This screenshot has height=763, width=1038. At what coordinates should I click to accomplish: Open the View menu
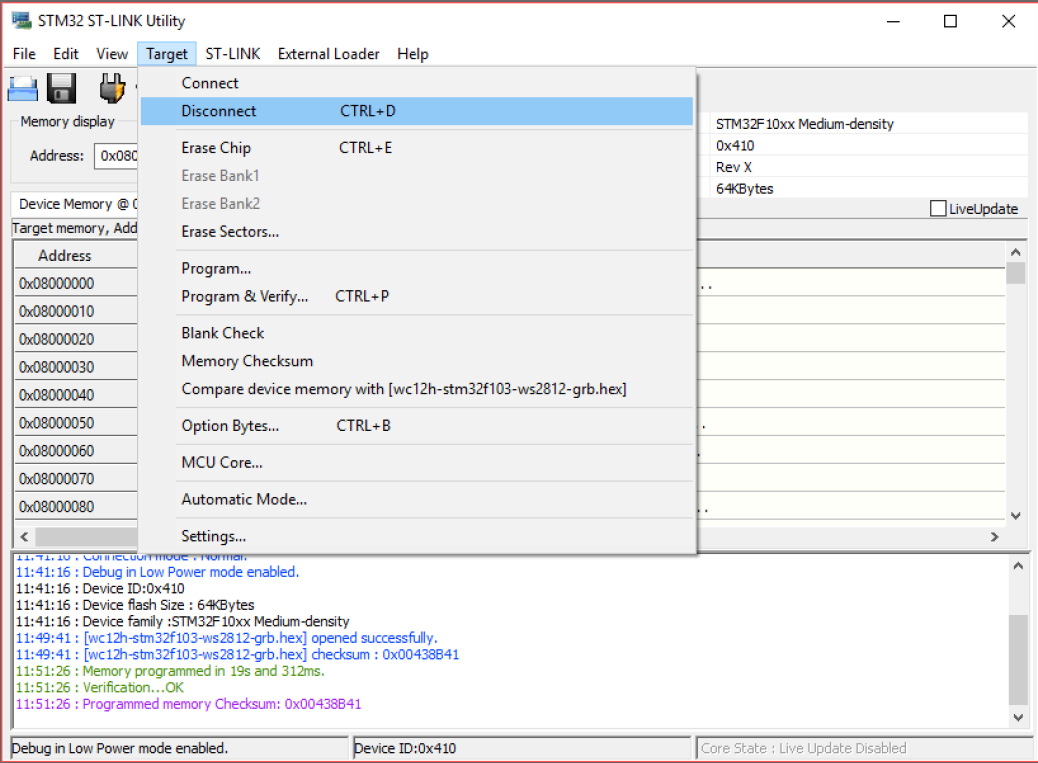click(x=112, y=54)
